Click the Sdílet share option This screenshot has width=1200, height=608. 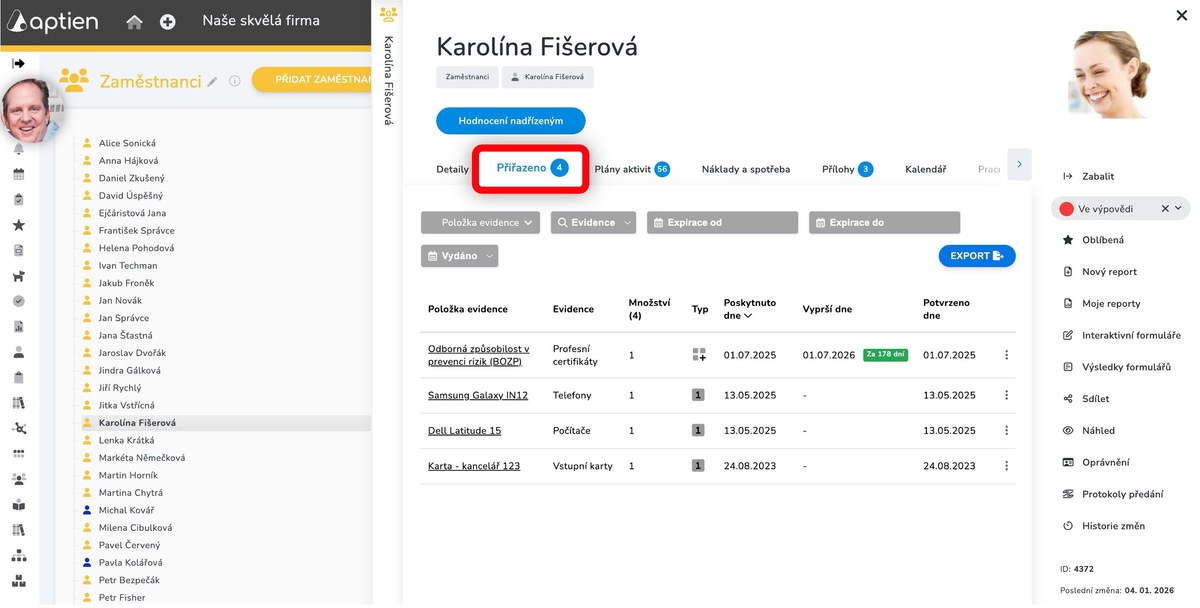[x=1095, y=399]
